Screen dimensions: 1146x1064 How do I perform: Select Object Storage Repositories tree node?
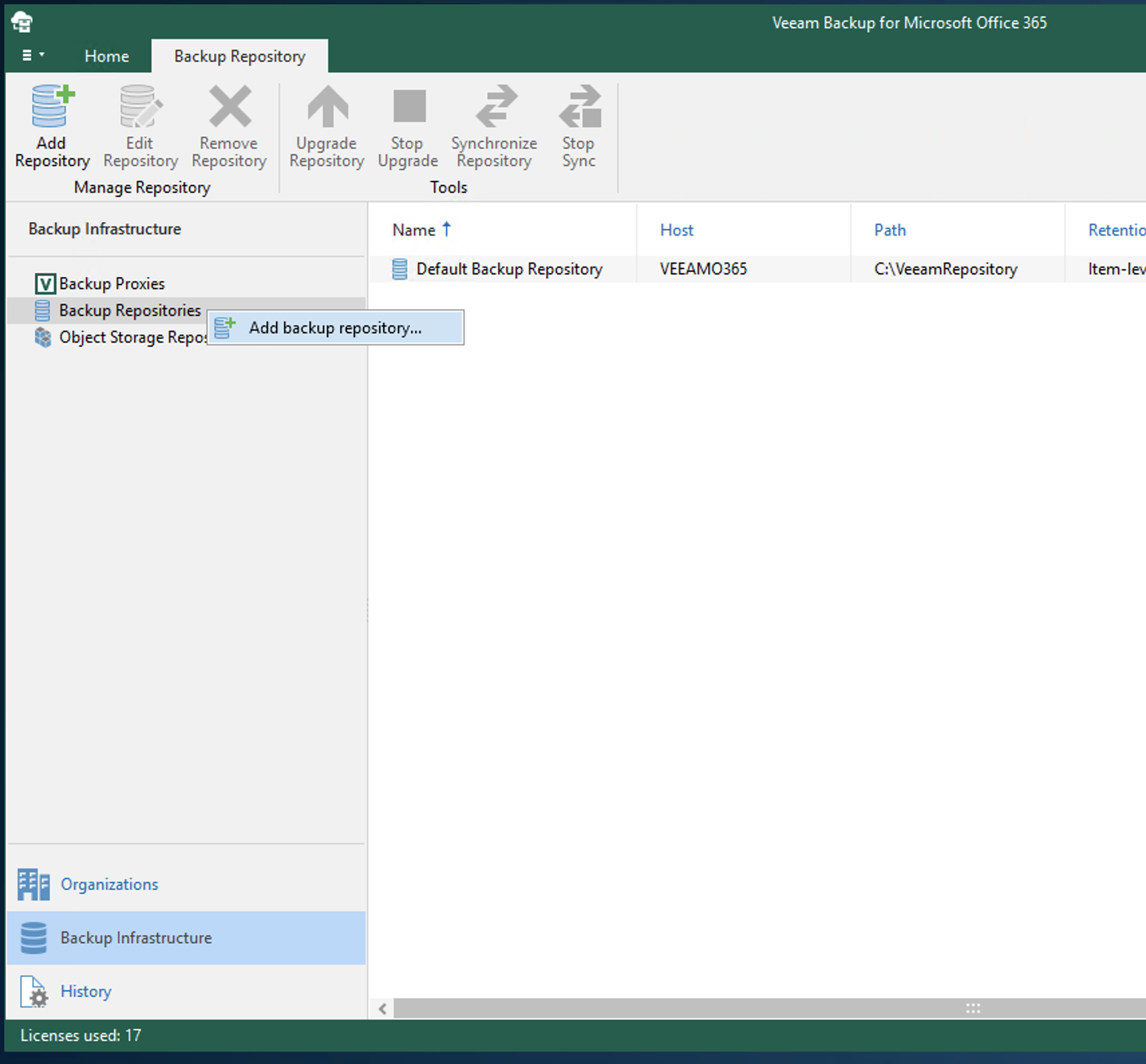[133, 337]
